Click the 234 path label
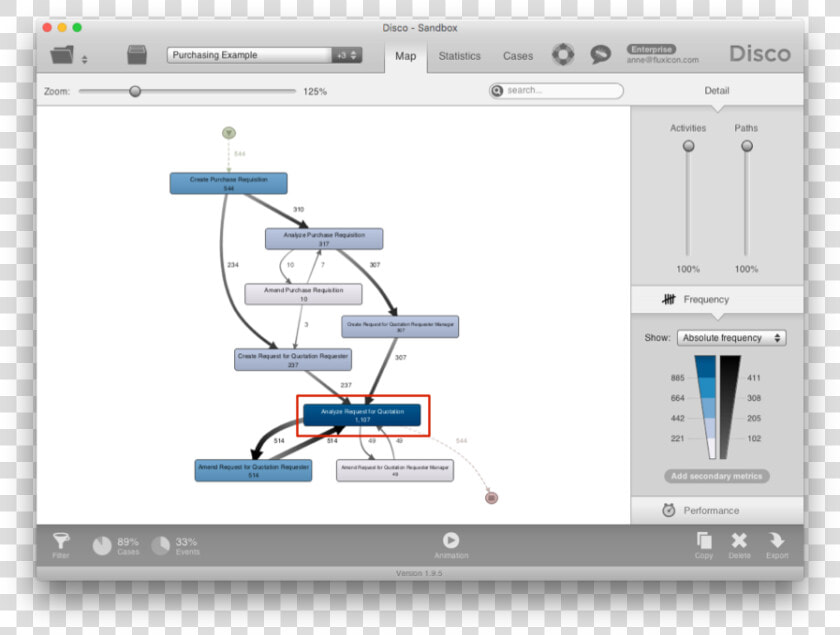The height and width of the screenshot is (635, 840). 233,265
